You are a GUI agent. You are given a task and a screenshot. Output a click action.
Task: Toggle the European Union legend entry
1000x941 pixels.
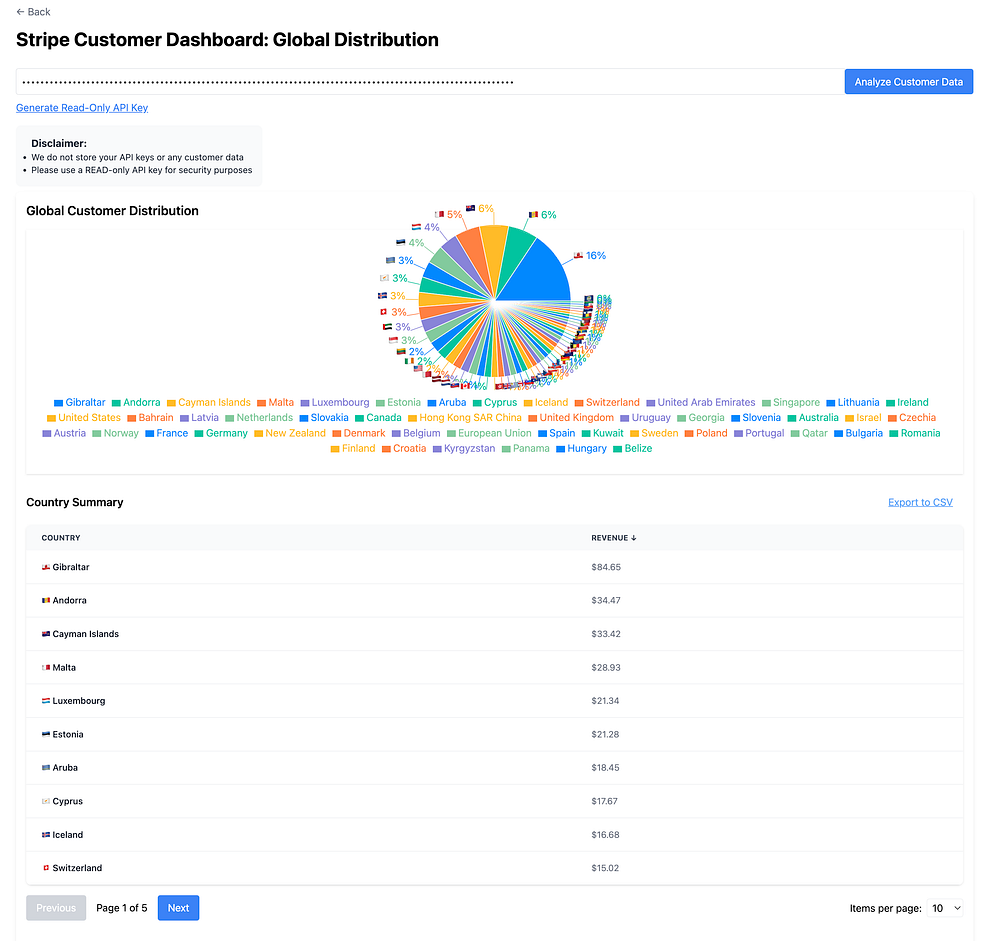489,433
